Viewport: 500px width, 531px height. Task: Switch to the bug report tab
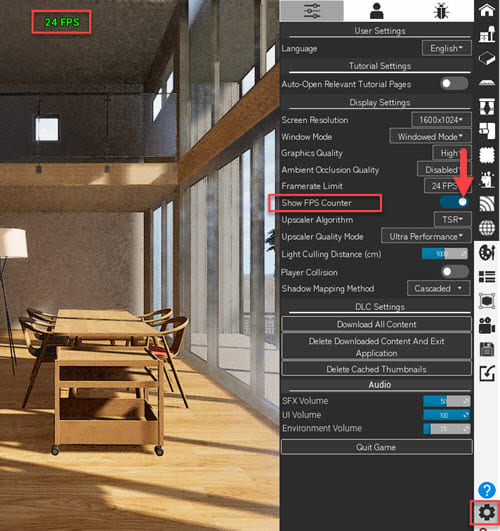(441, 11)
